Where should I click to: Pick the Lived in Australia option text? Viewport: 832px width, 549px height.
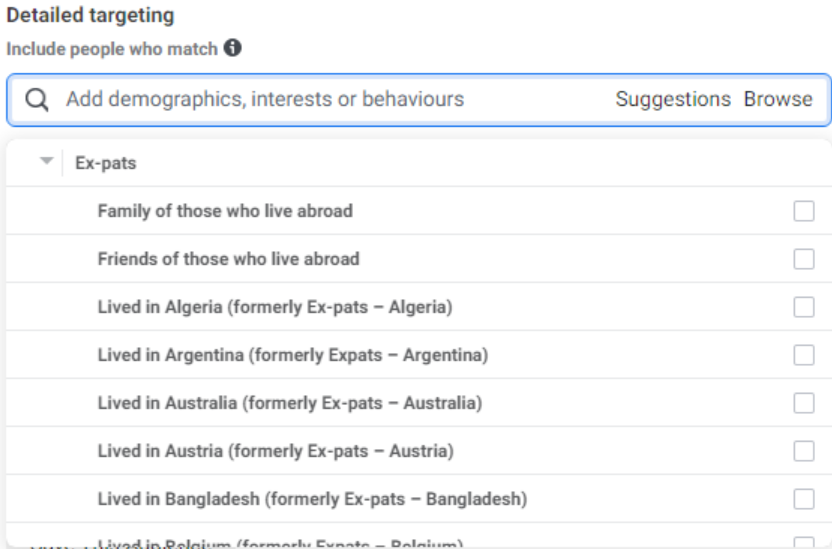[290, 403]
